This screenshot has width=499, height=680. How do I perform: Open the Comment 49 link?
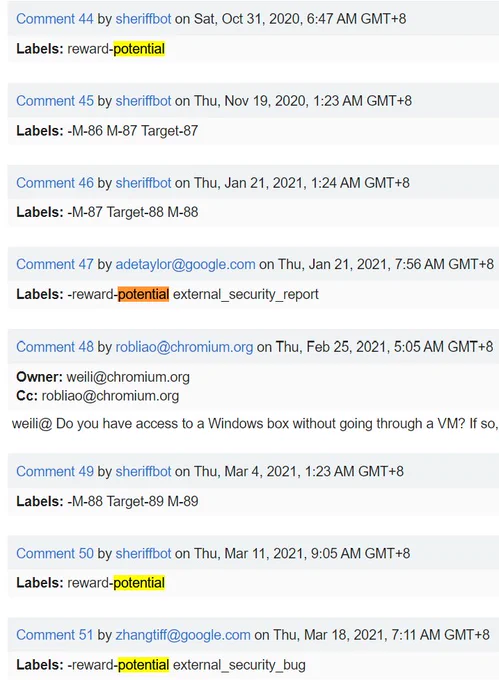click(x=55, y=471)
